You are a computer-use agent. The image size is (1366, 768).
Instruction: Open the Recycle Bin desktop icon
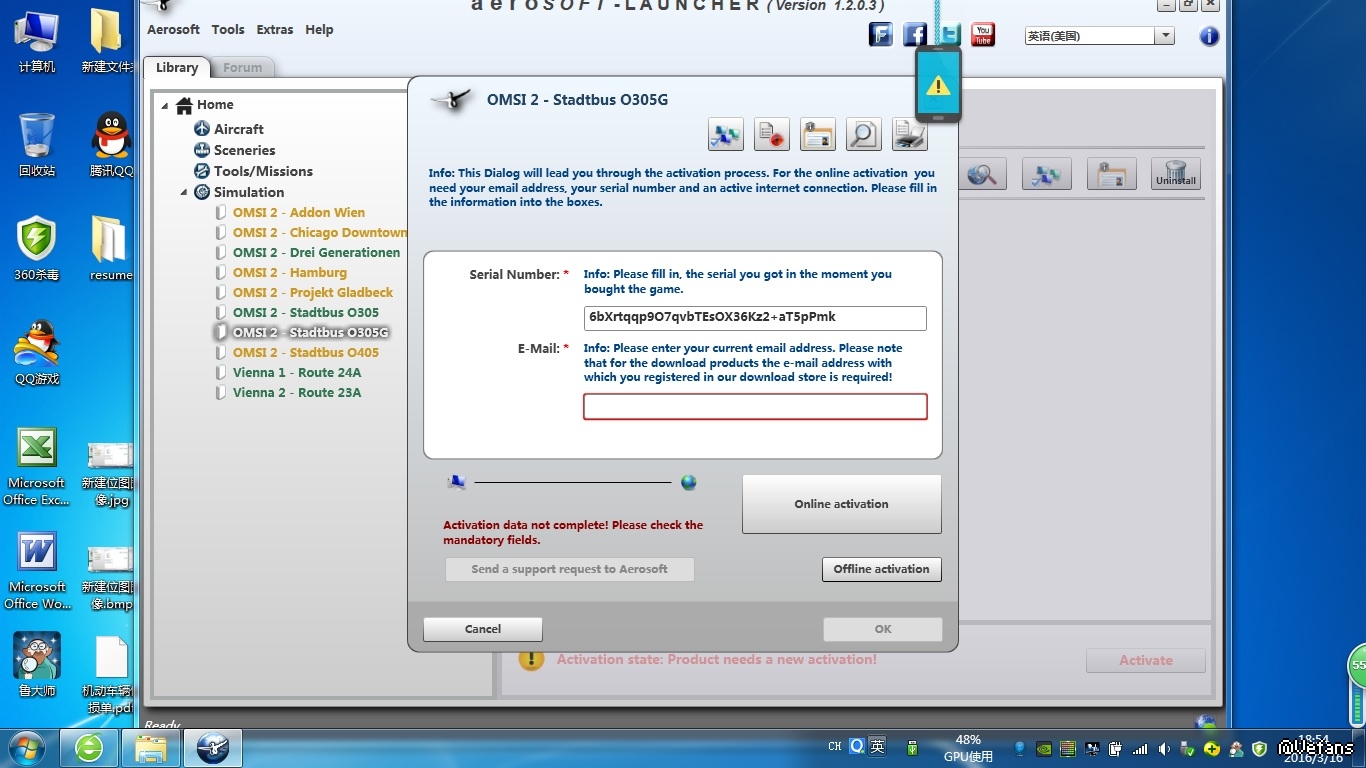coord(37,144)
